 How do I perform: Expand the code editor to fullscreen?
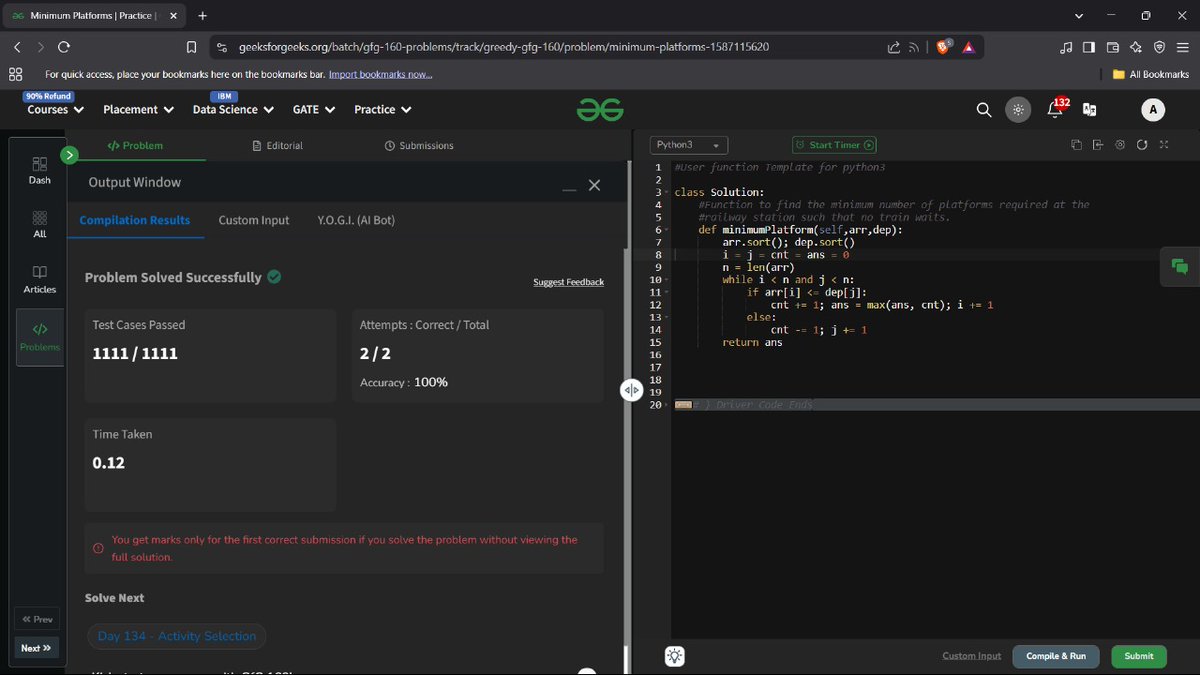coord(1163,145)
